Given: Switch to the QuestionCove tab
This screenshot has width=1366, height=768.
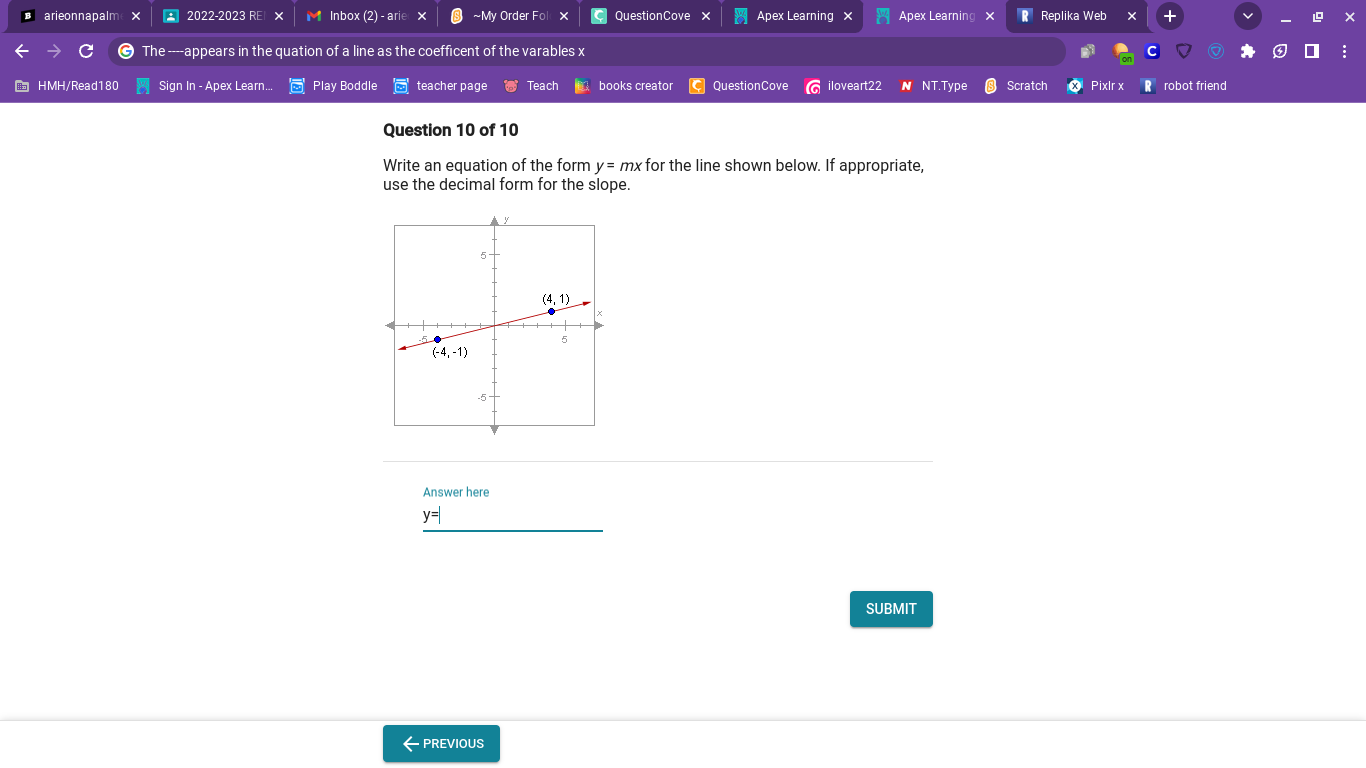Looking at the screenshot, I should pos(651,16).
